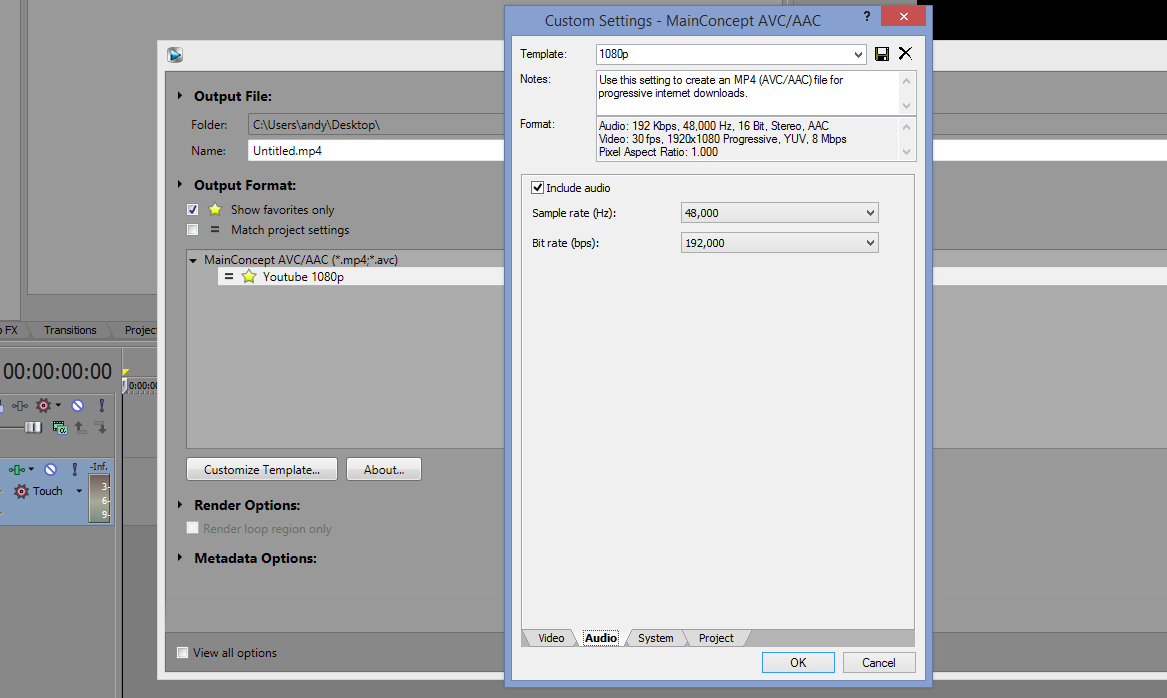Open dropdown arrow next to audio FX icon

(31, 470)
